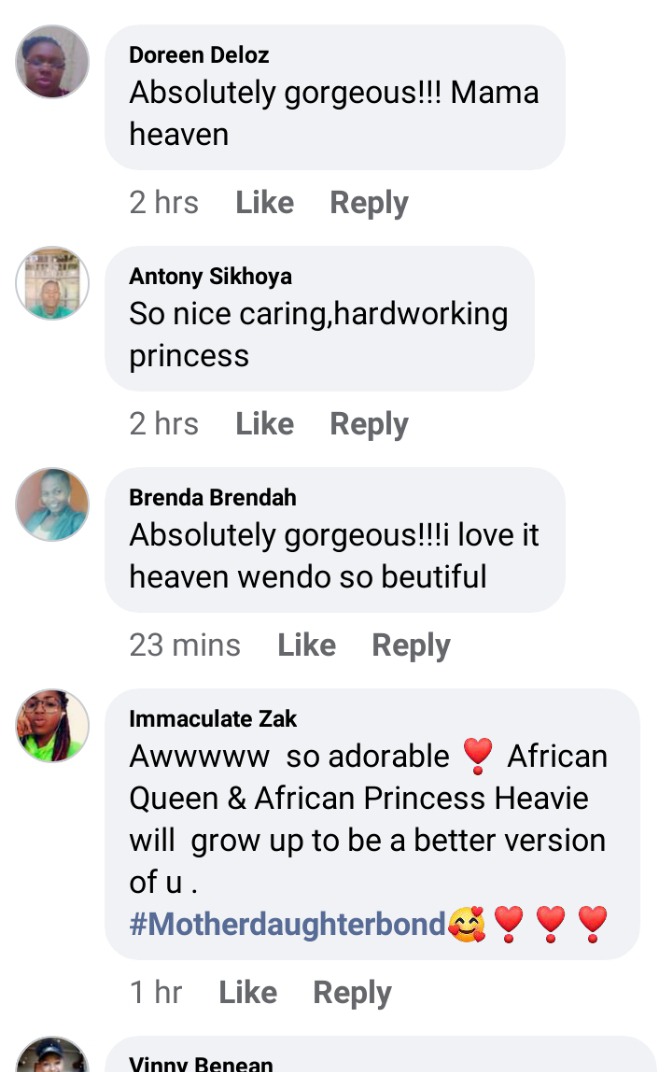Image resolution: width=672 pixels, height=1072 pixels.
Task: Like Brenda Brendah's comment
Action: coord(306,645)
